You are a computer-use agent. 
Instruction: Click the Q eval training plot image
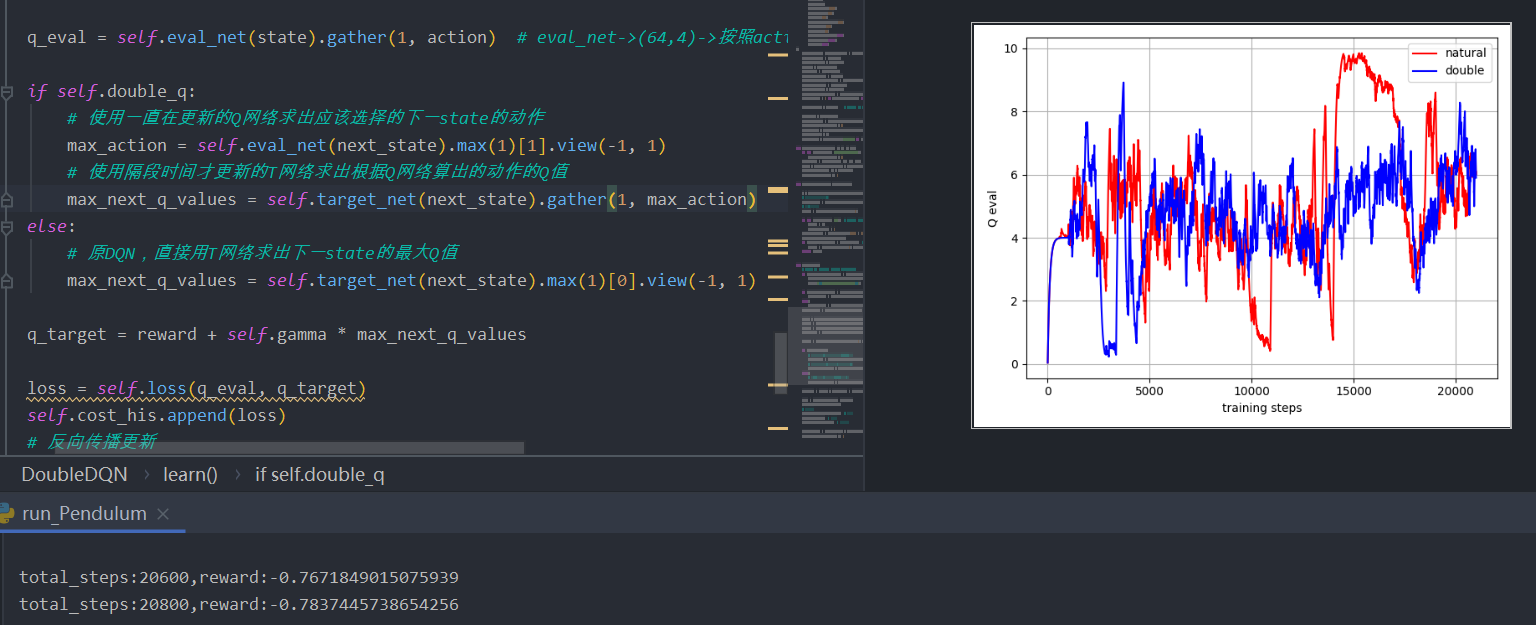pos(1240,225)
